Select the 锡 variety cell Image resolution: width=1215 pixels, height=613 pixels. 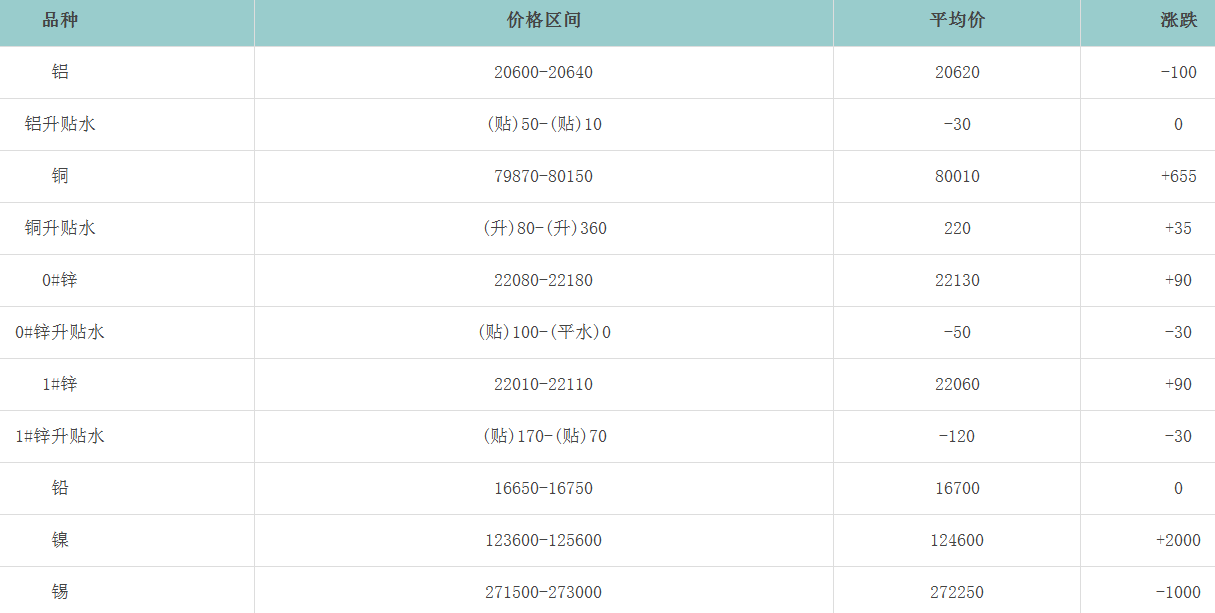coord(60,592)
